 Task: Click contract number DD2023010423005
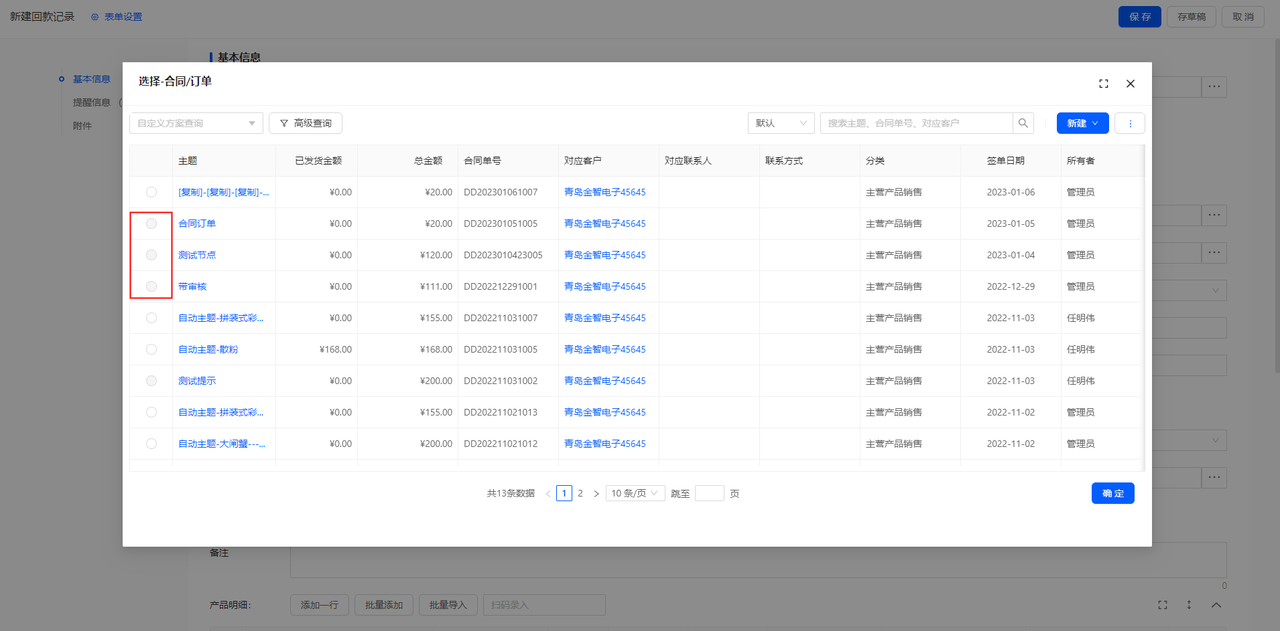point(503,255)
